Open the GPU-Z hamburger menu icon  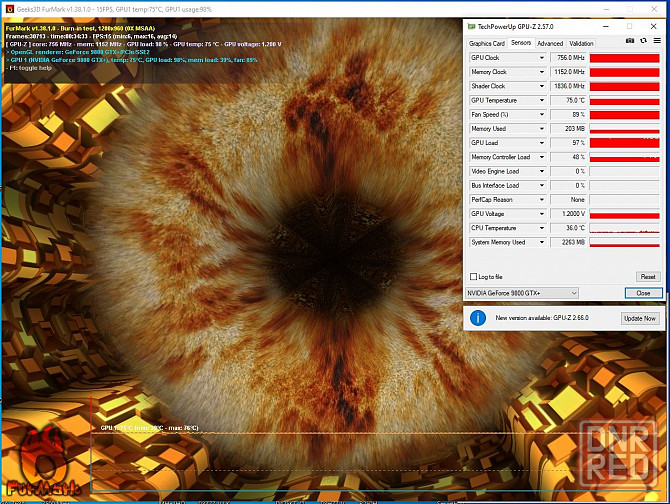pos(657,41)
